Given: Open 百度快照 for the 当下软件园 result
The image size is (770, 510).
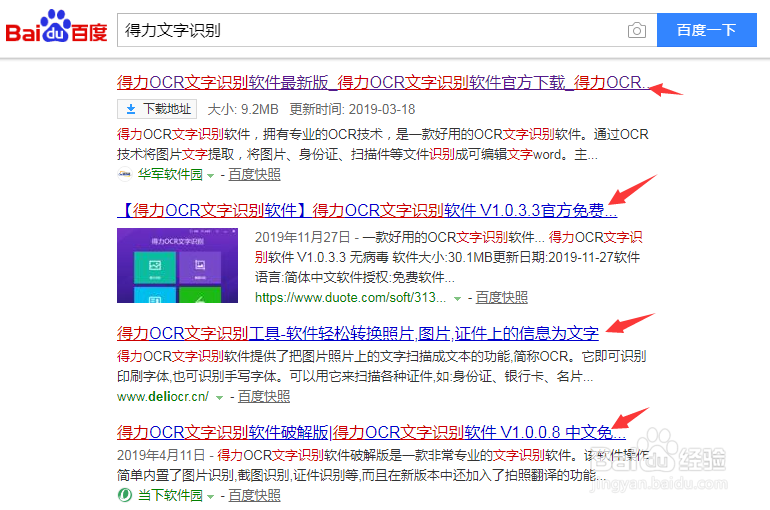Looking at the screenshot, I should (x=254, y=495).
